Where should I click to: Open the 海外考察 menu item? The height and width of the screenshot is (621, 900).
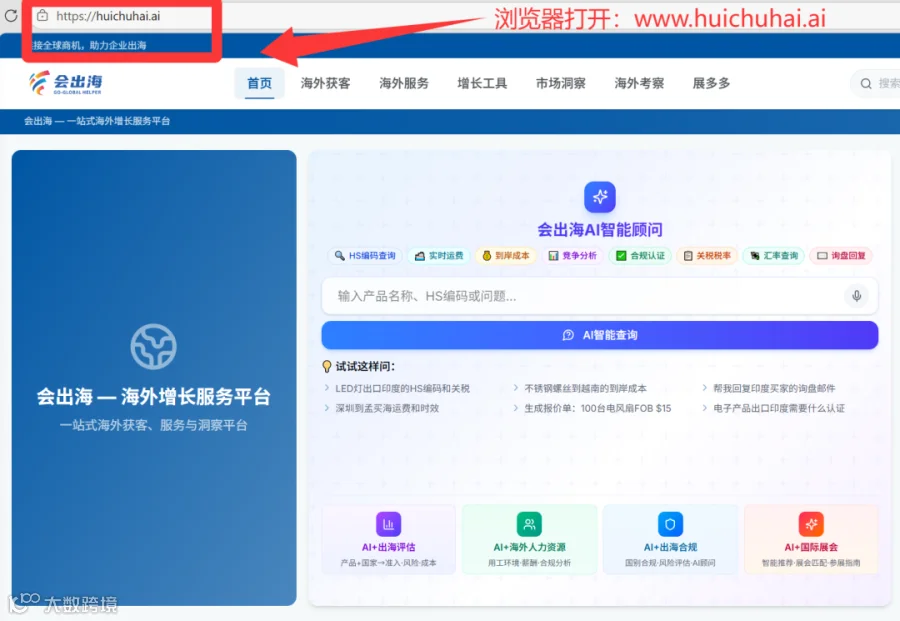tap(639, 83)
